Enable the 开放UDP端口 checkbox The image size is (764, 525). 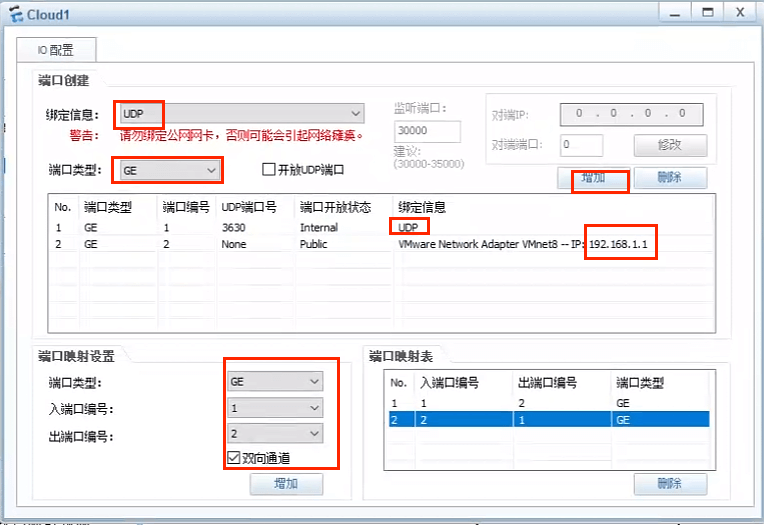coord(268,170)
